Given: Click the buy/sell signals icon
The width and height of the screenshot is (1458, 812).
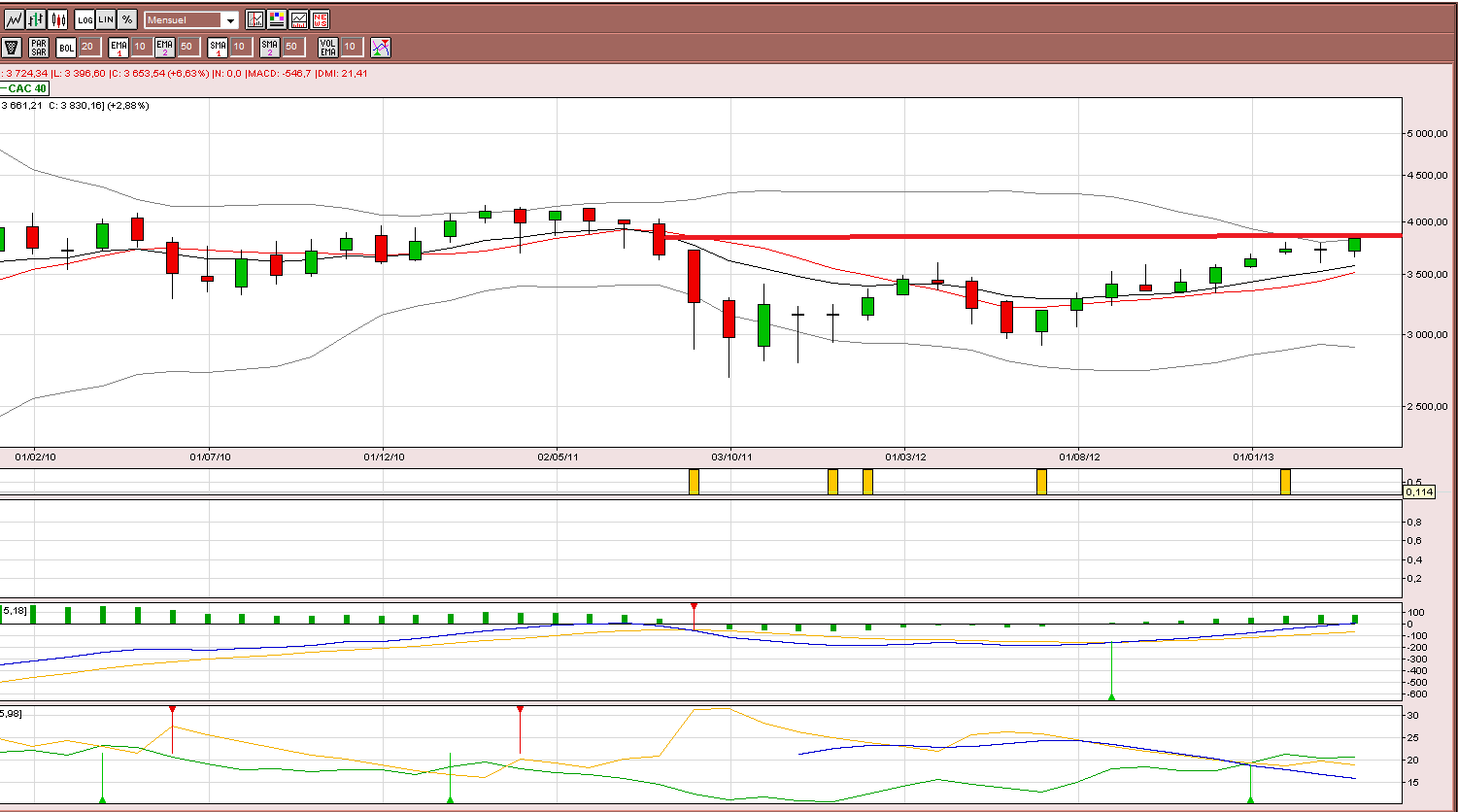Looking at the screenshot, I should 381,47.
